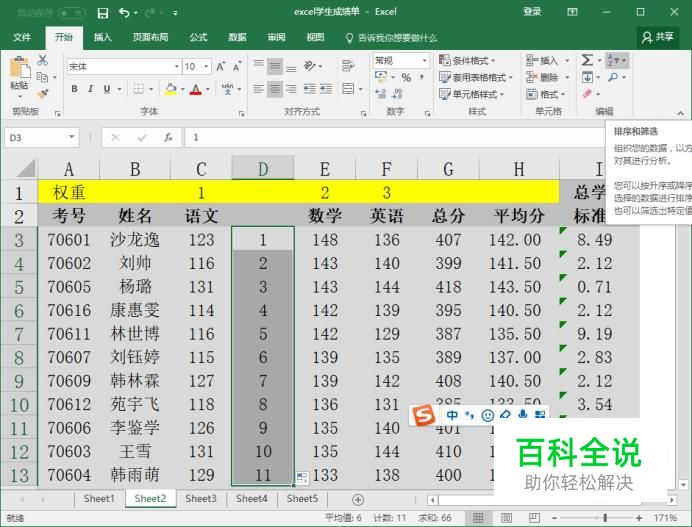Open the font size dropdown

(x=206, y=67)
